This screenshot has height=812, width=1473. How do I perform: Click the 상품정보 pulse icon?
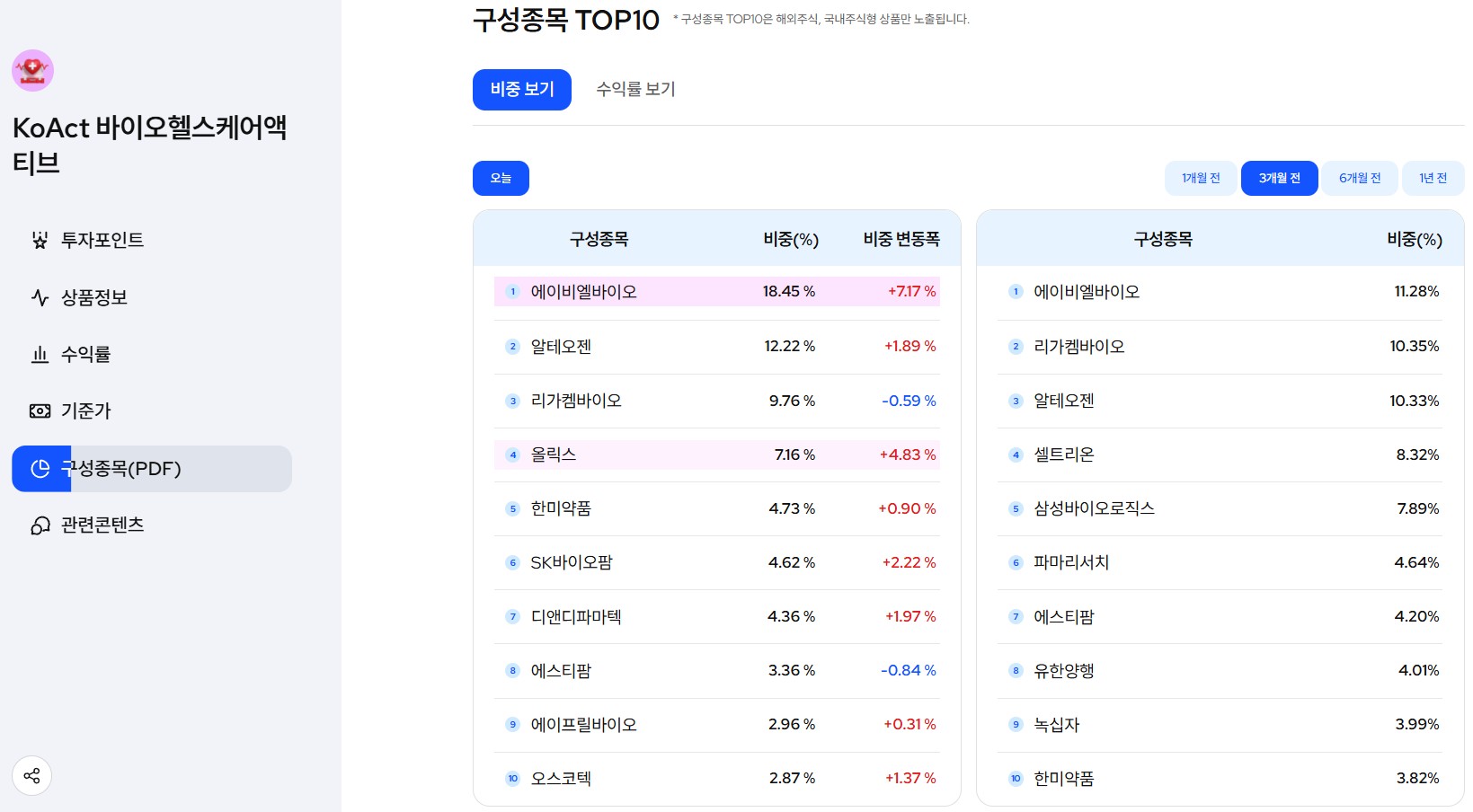pyautogui.click(x=40, y=297)
